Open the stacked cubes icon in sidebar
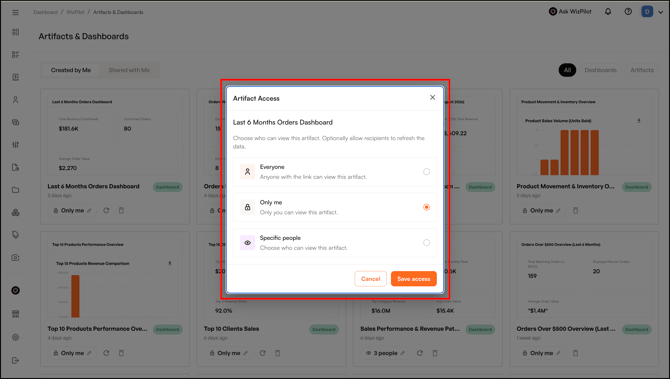This screenshot has height=379, width=670. click(15, 212)
